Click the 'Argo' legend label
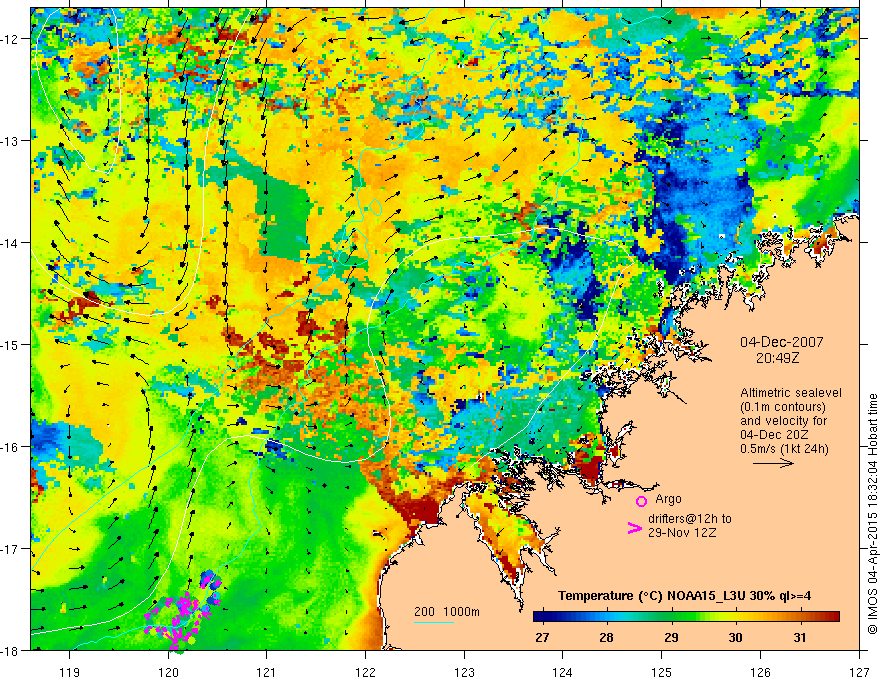This screenshot has height=680, width=880. (x=668, y=499)
